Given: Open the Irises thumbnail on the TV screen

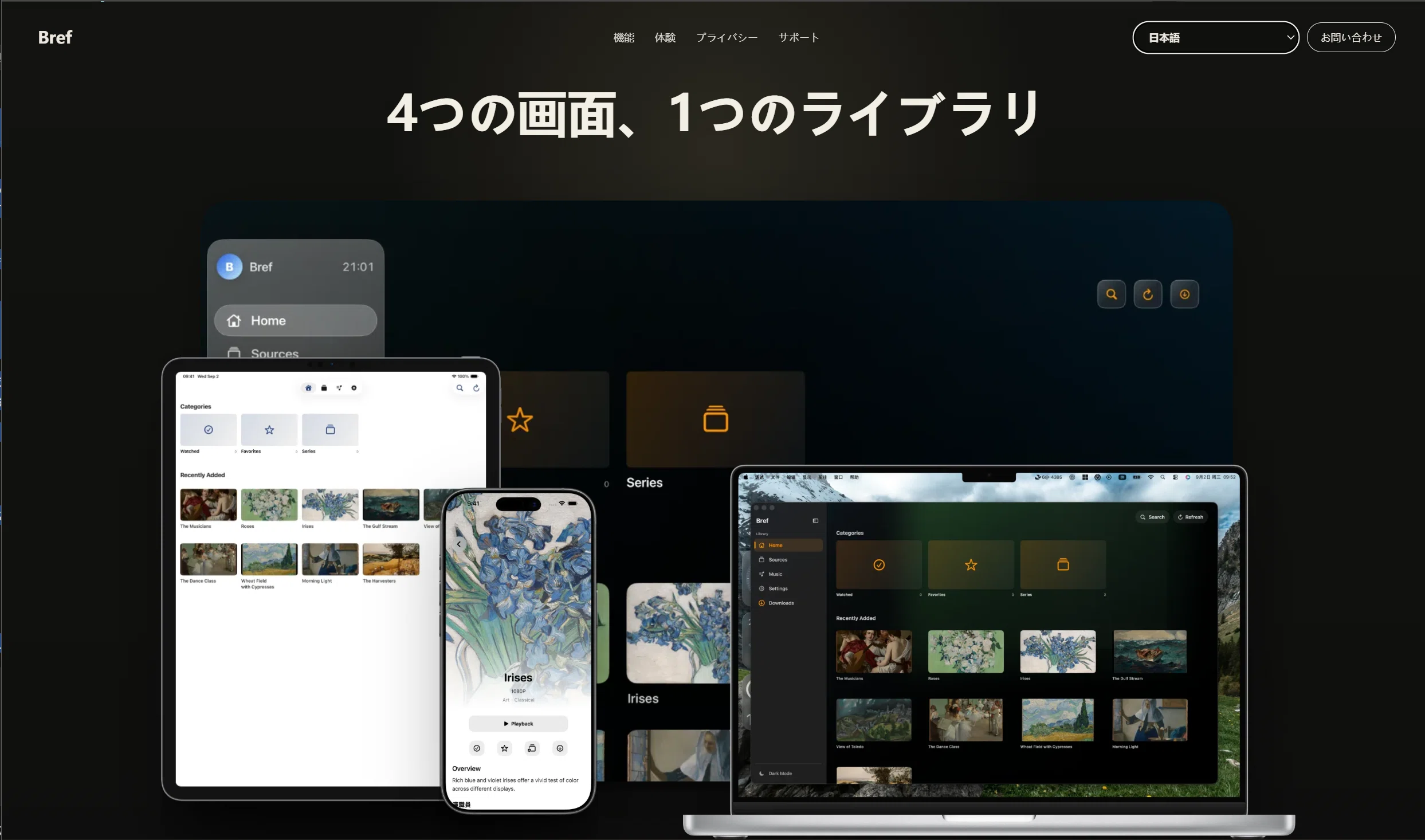Looking at the screenshot, I should click(x=678, y=633).
